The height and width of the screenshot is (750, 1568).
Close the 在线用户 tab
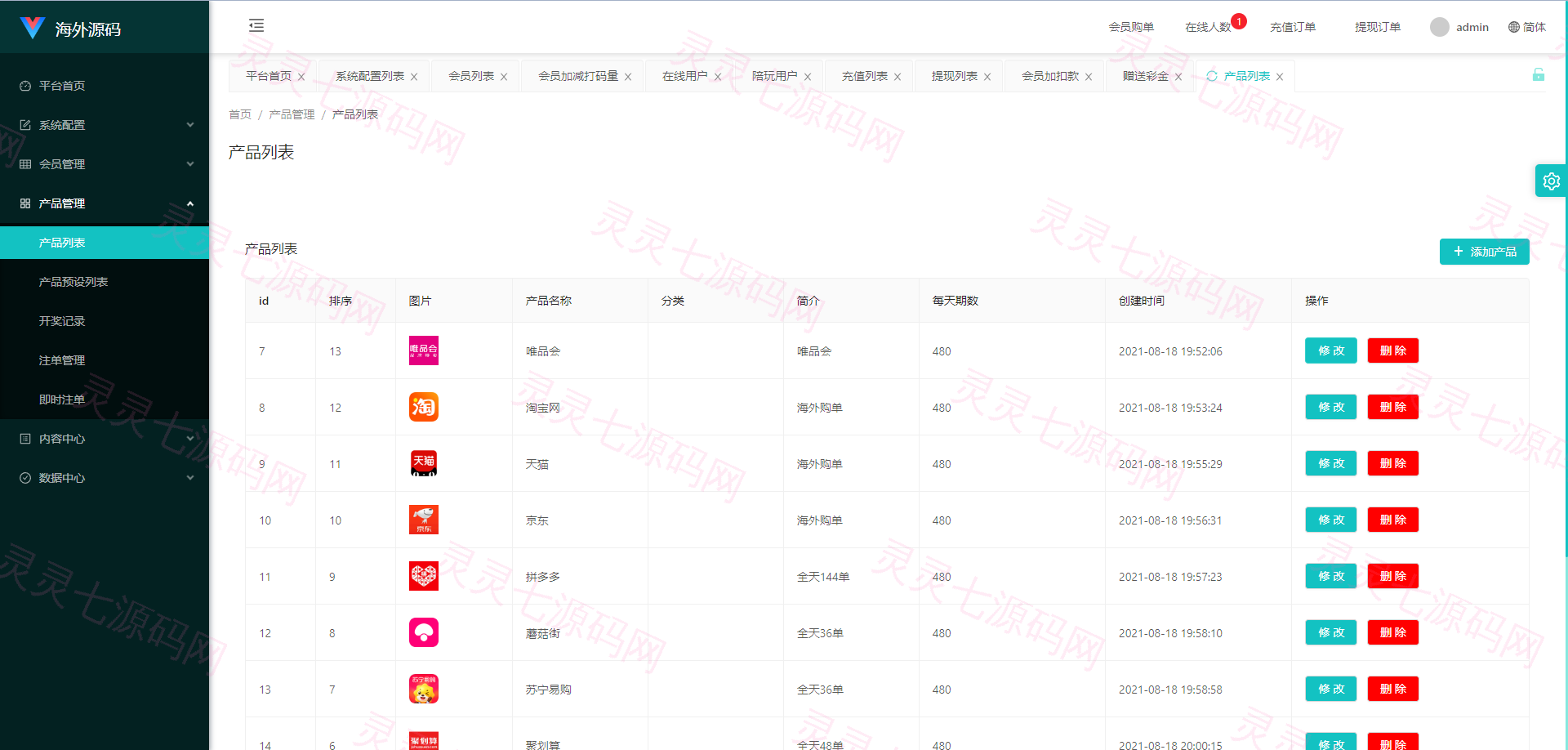(x=718, y=77)
